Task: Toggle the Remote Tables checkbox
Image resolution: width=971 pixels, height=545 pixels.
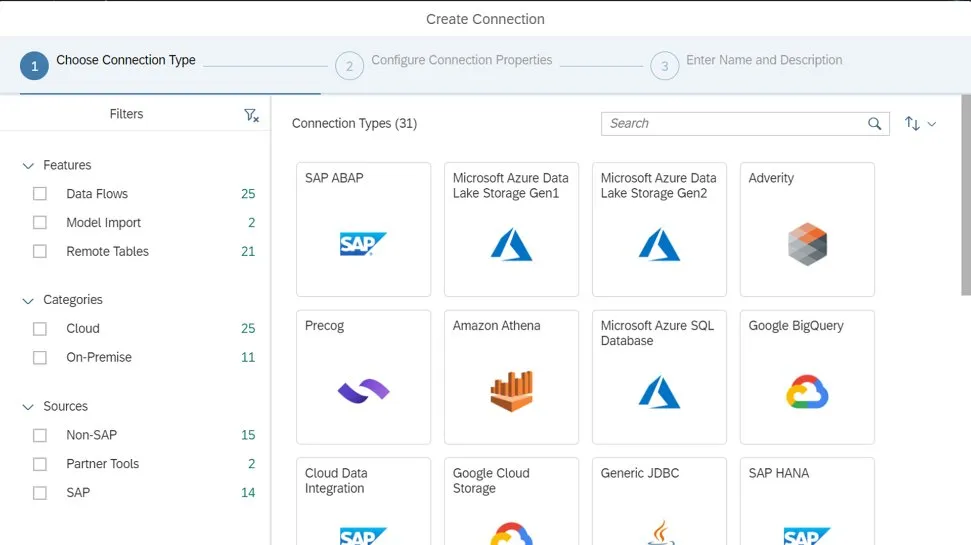Action: pyautogui.click(x=40, y=252)
